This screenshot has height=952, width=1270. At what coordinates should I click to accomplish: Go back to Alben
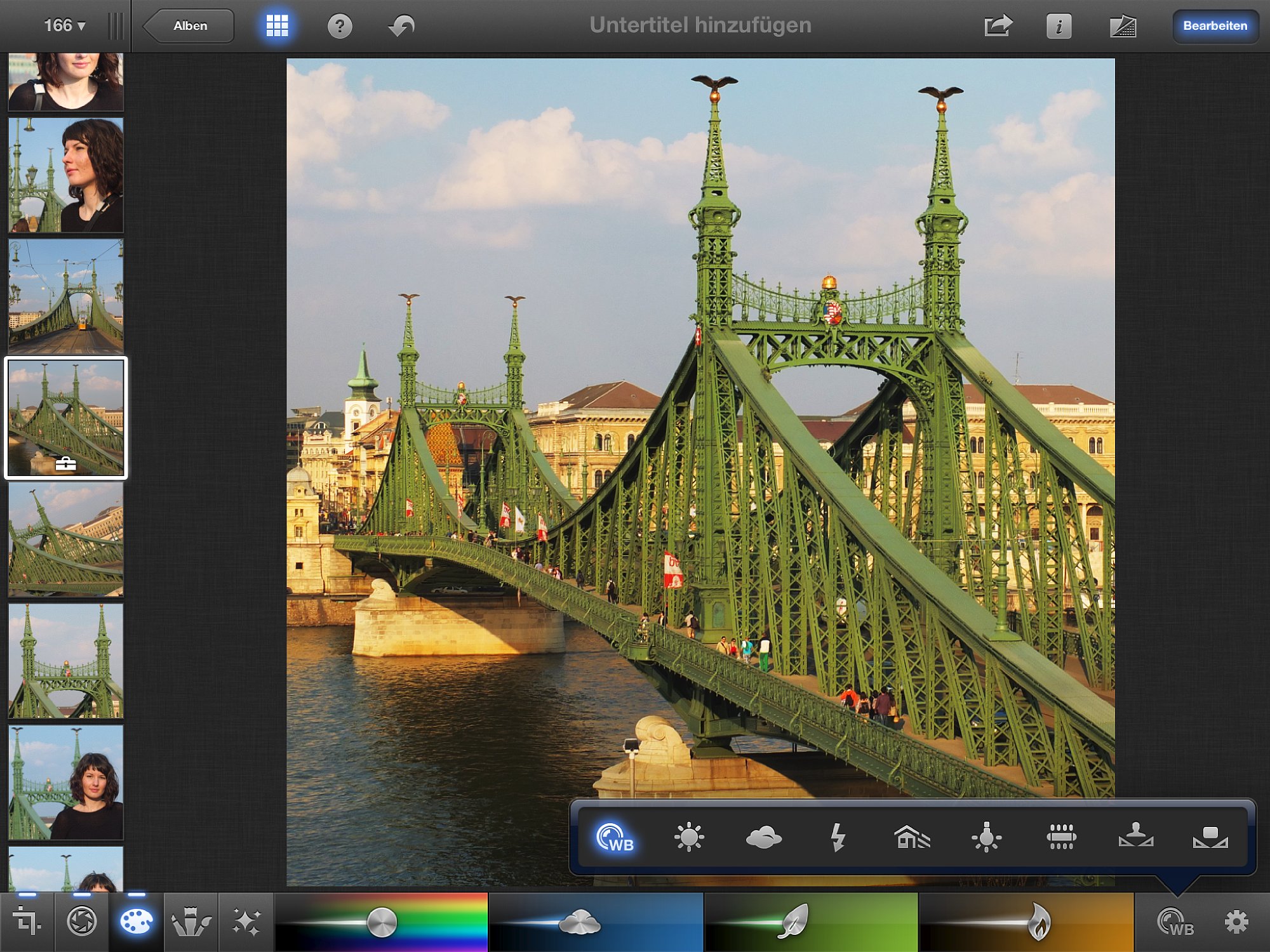coord(189,26)
